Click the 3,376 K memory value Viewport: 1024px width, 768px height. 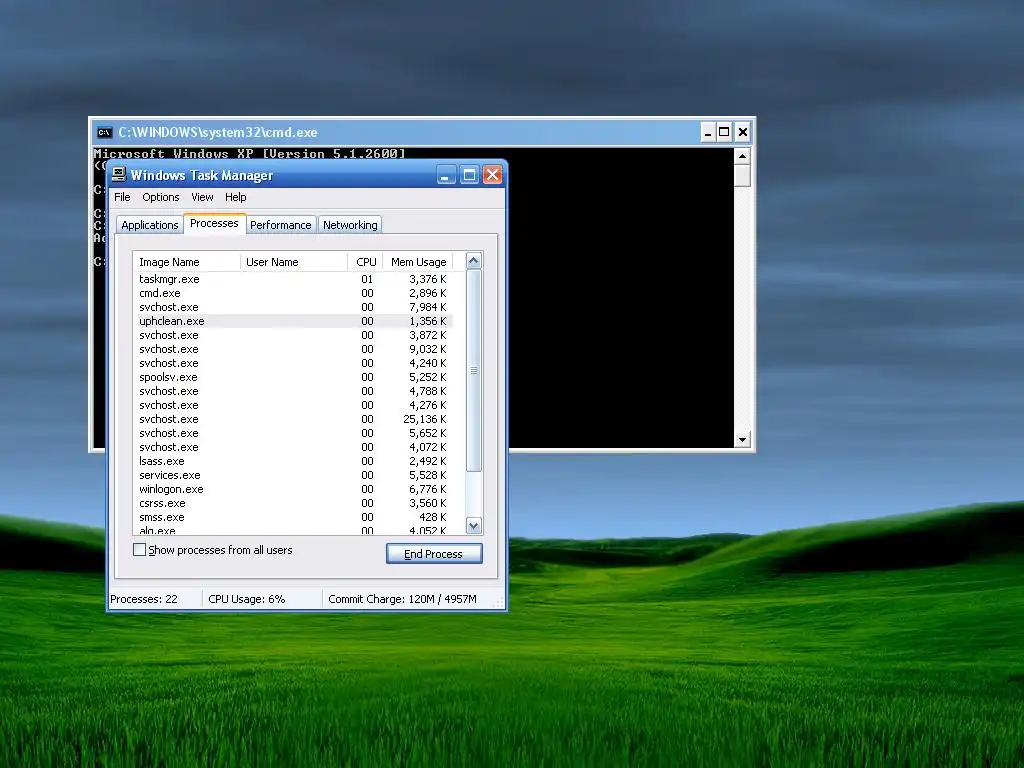pyautogui.click(x=428, y=279)
